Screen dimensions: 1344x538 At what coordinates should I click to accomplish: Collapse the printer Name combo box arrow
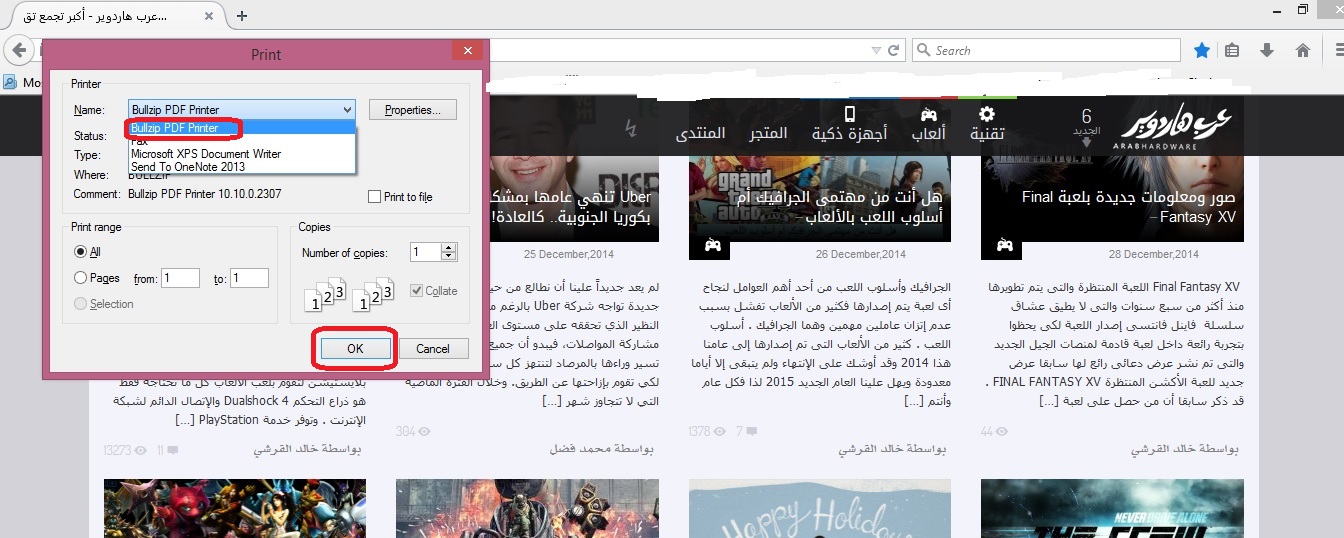pos(347,110)
